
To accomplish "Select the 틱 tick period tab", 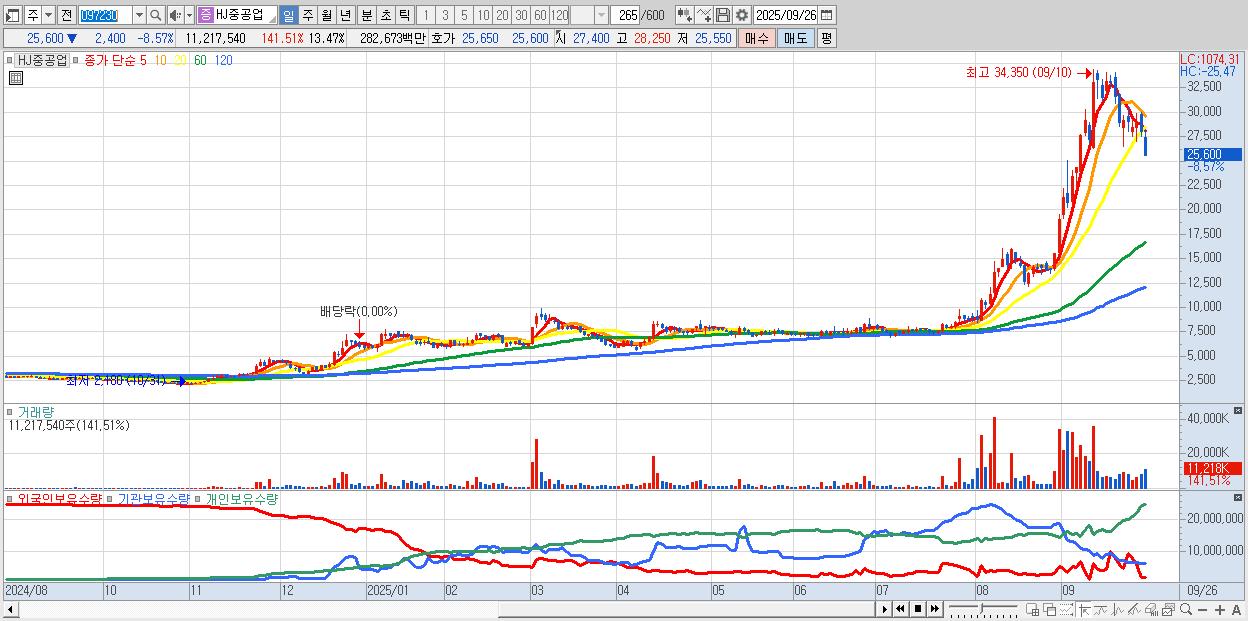I will click(x=404, y=15).
